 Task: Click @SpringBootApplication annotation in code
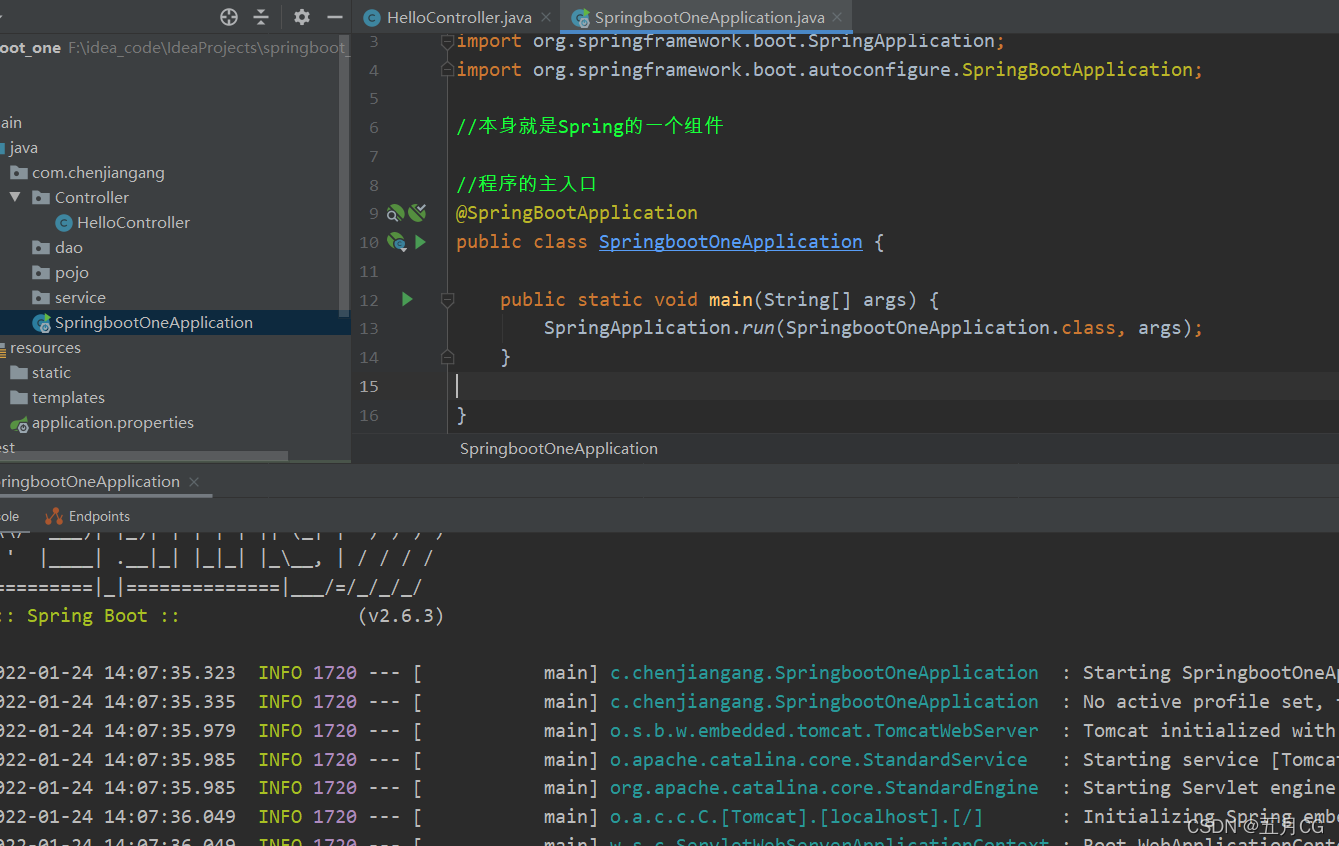click(577, 213)
